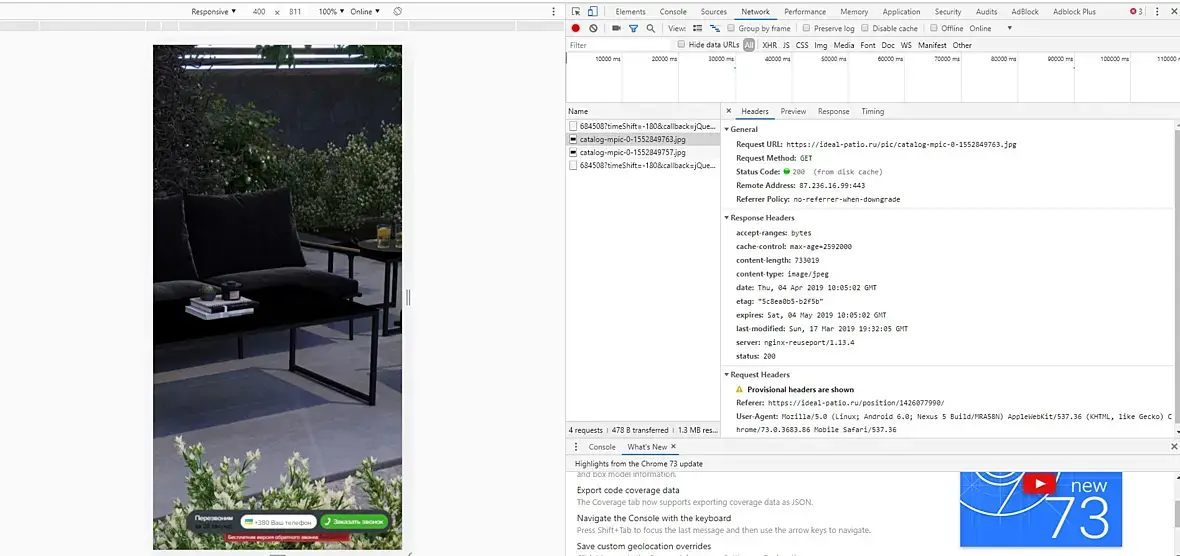Close the request details pane
The height and width of the screenshot is (556, 1180).
(x=728, y=111)
